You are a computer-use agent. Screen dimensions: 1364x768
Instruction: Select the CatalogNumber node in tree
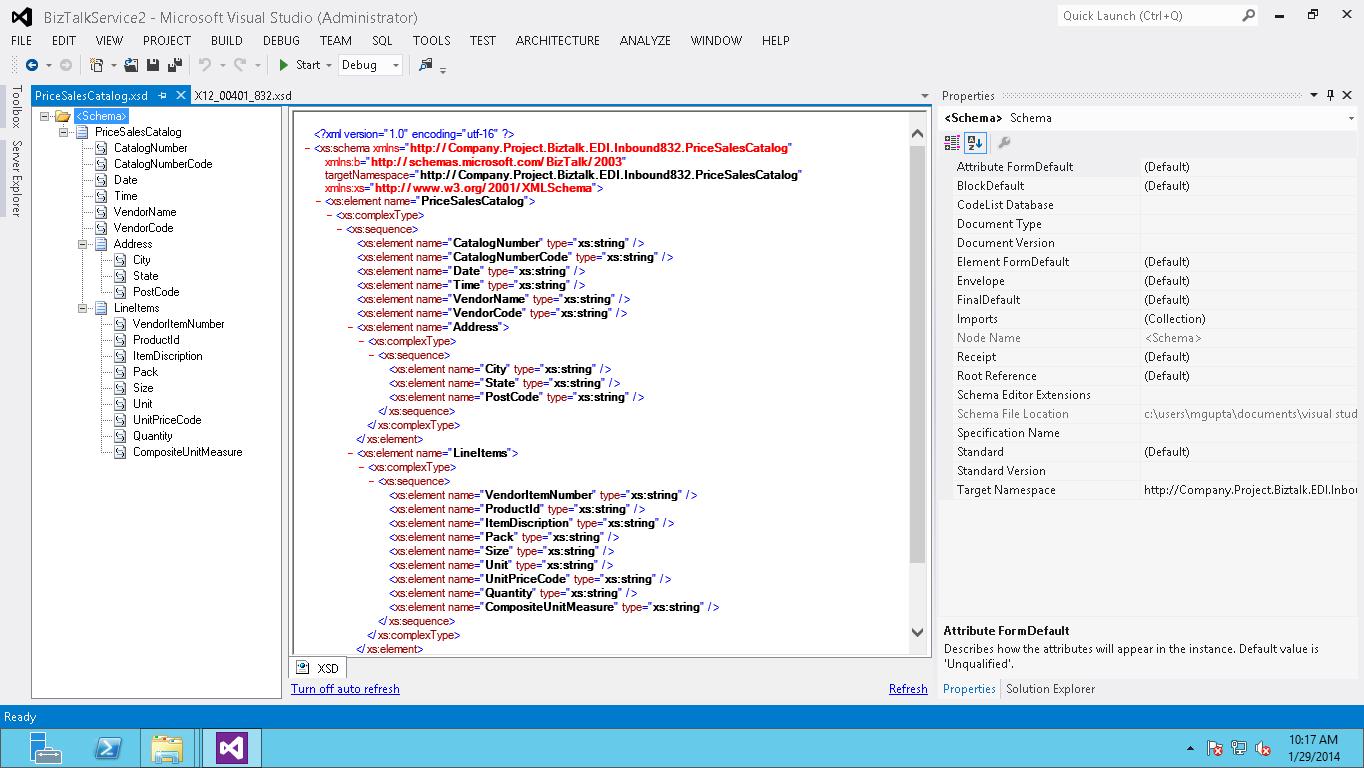pos(150,148)
